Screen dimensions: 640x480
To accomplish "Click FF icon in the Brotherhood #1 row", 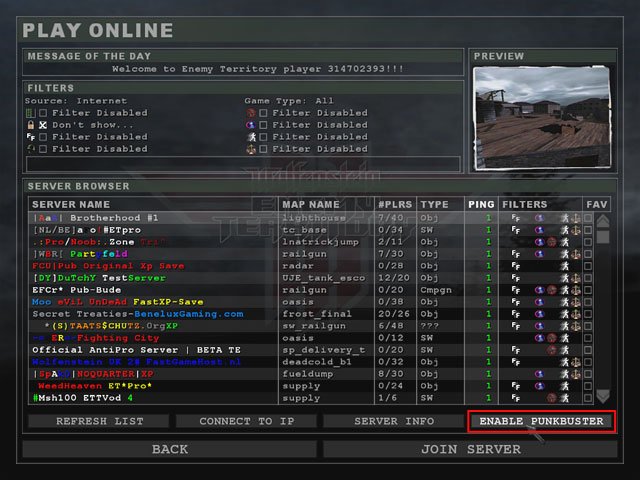I will 516,218.
